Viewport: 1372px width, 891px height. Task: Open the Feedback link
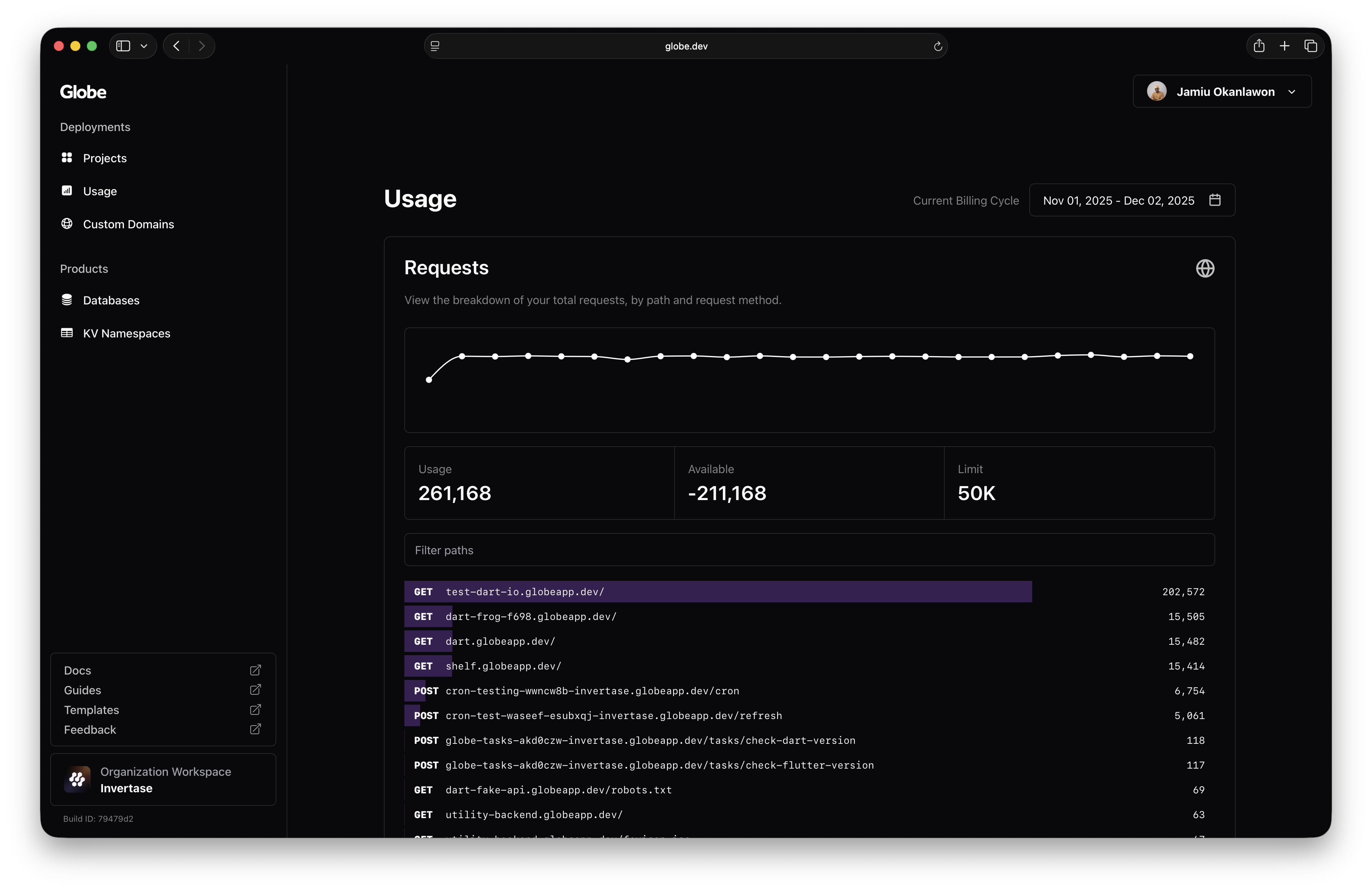pos(90,729)
